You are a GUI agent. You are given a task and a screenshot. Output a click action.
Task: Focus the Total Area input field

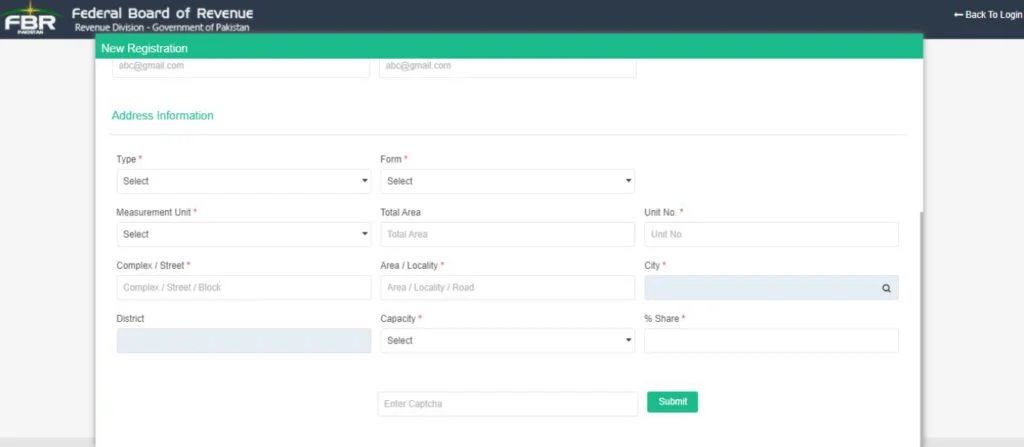pyautogui.click(x=507, y=234)
